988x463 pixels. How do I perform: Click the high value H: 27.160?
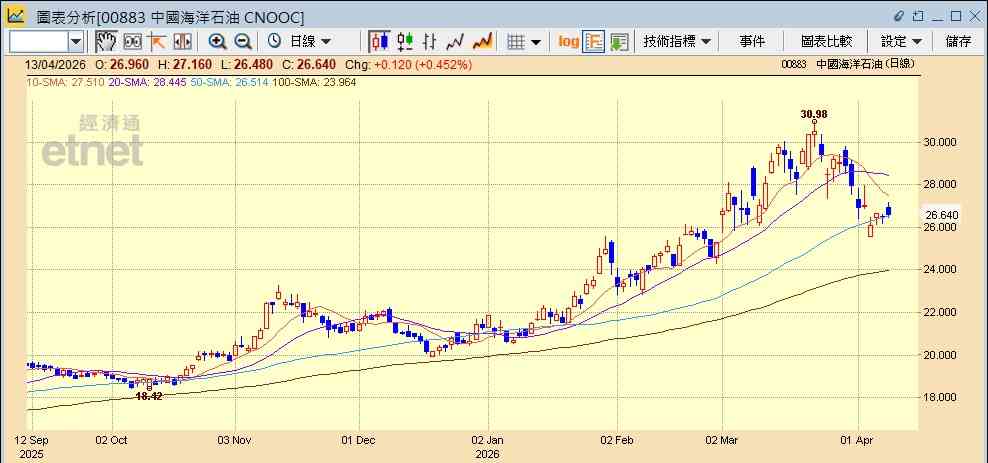pyautogui.click(x=185, y=64)
